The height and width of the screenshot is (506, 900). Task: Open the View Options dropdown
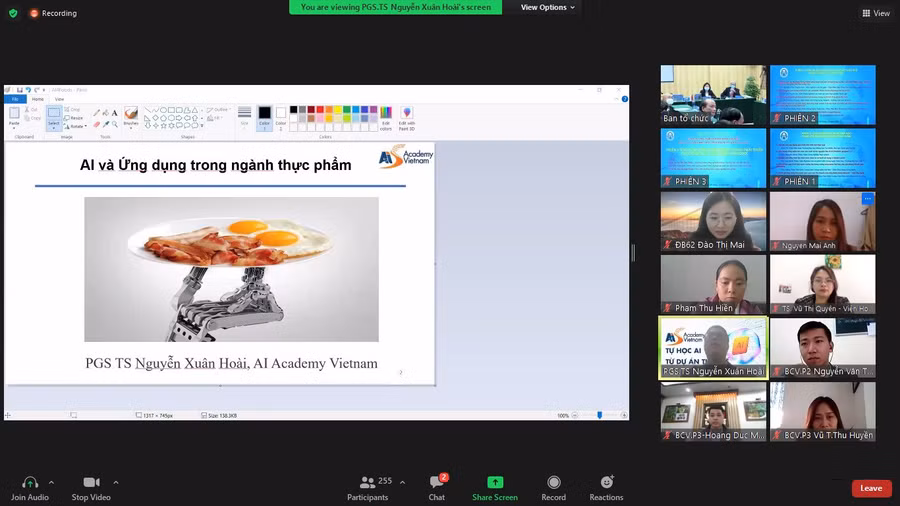[548, 7]
